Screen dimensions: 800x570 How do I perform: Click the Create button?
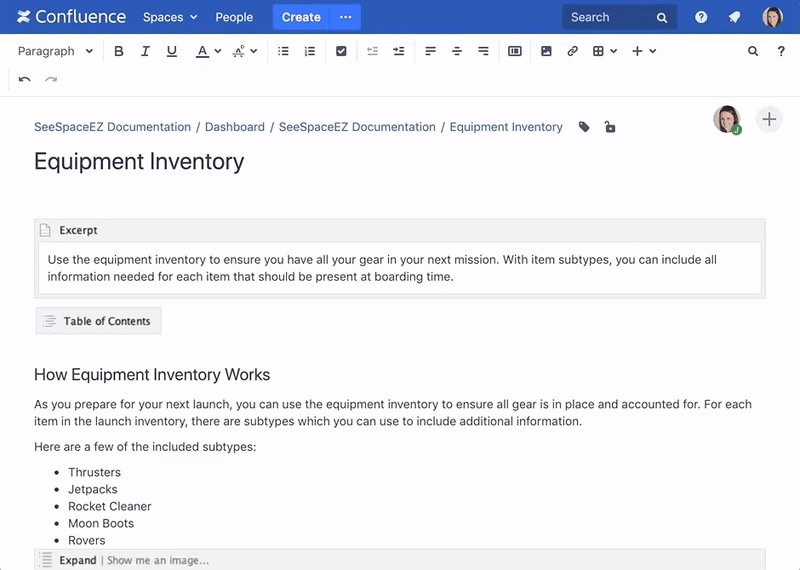301,17
